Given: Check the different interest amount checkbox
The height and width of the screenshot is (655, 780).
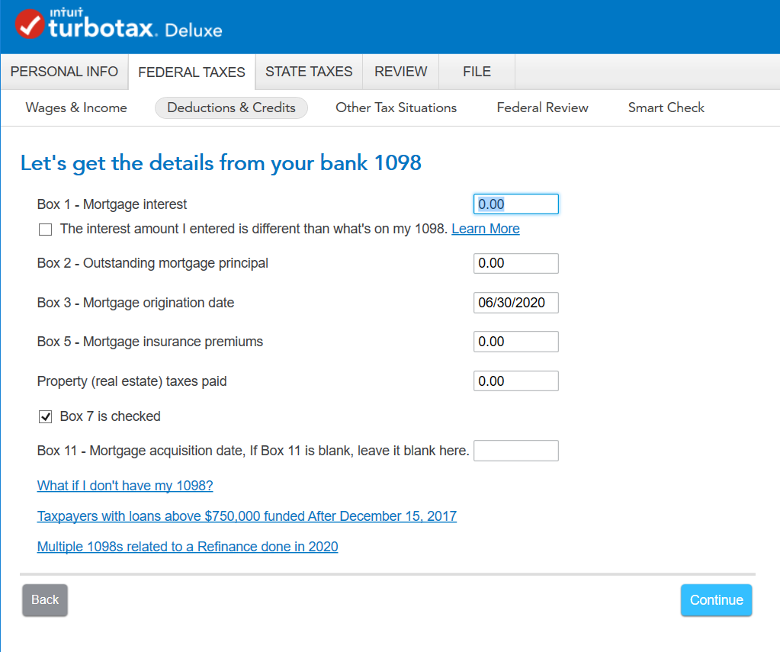Looking at the screenshot, I should 45,229.
